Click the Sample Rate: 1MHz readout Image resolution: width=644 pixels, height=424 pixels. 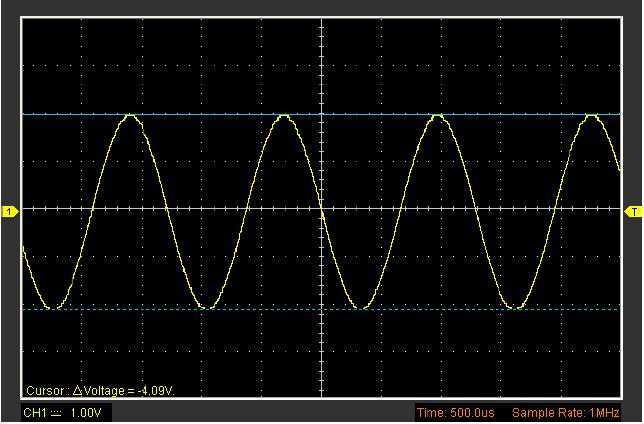point(566,412)
